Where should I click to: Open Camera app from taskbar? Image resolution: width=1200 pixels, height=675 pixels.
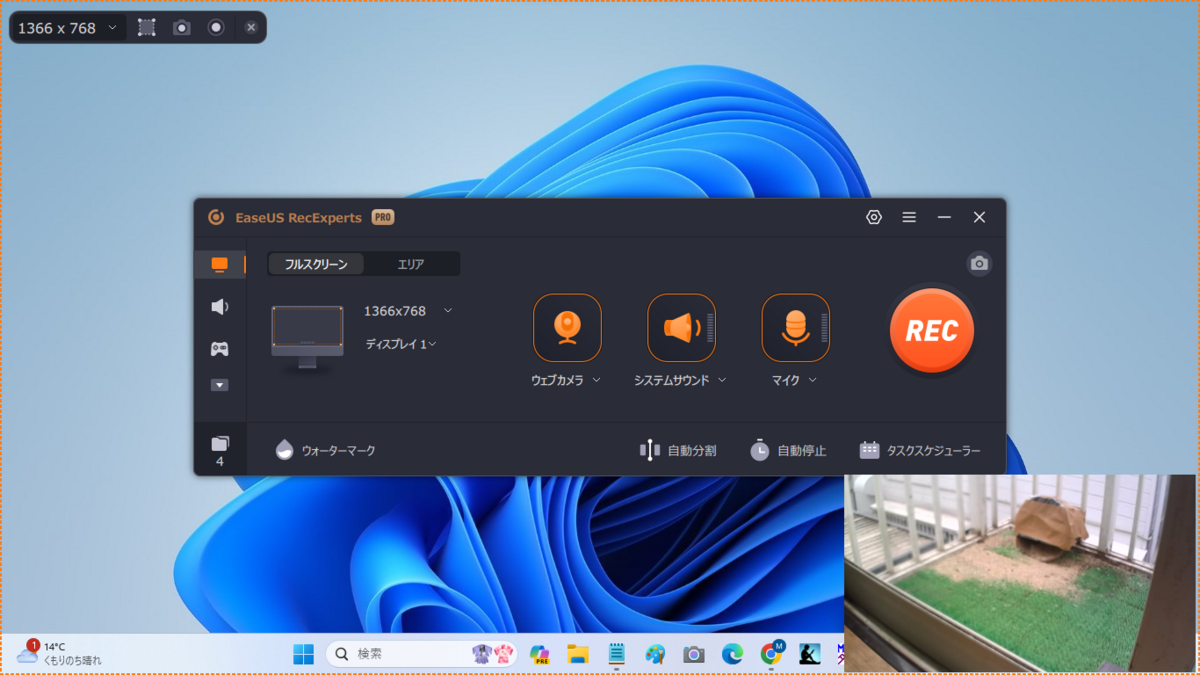(x=694, y=654)
